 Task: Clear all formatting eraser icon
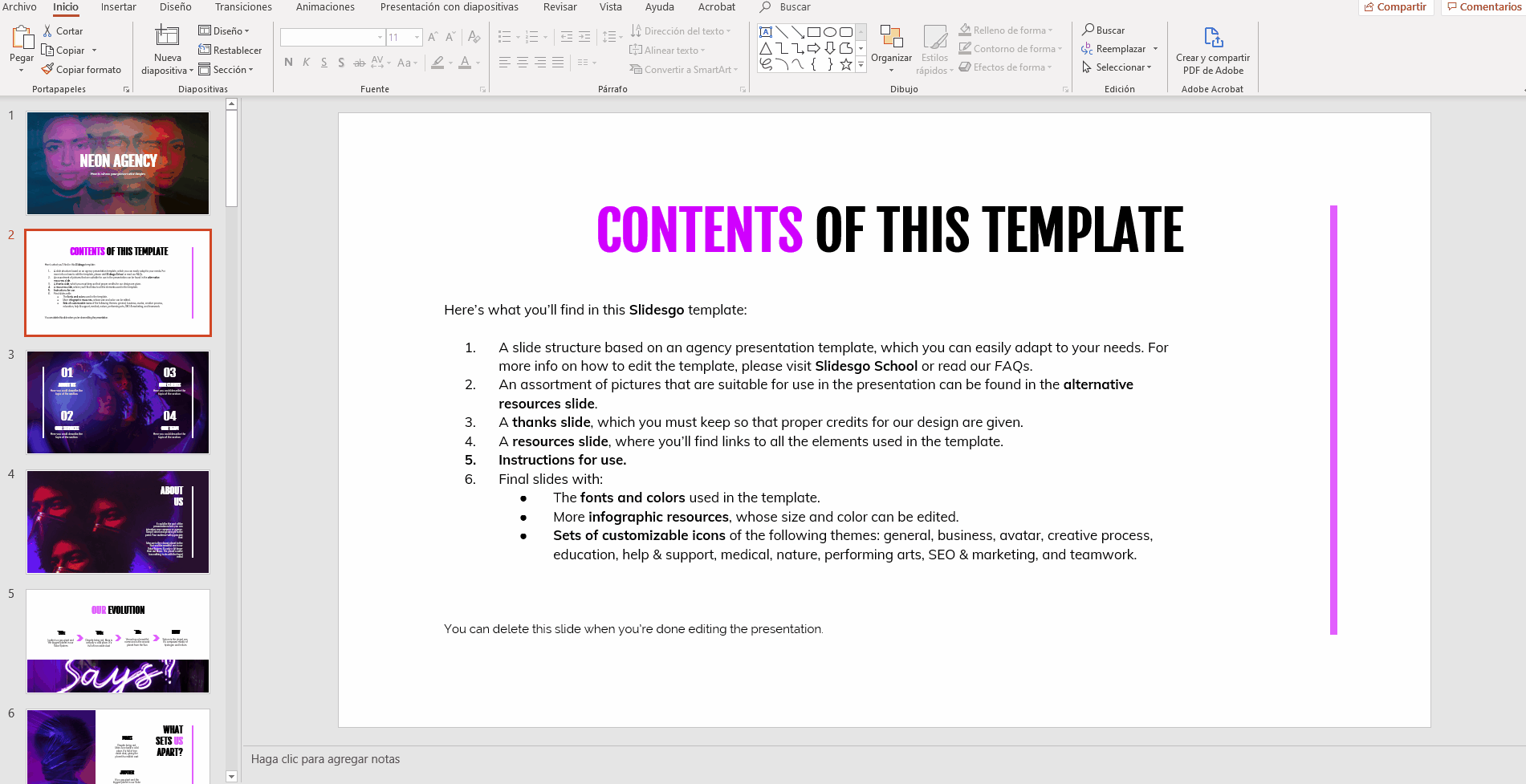[474, 37]
